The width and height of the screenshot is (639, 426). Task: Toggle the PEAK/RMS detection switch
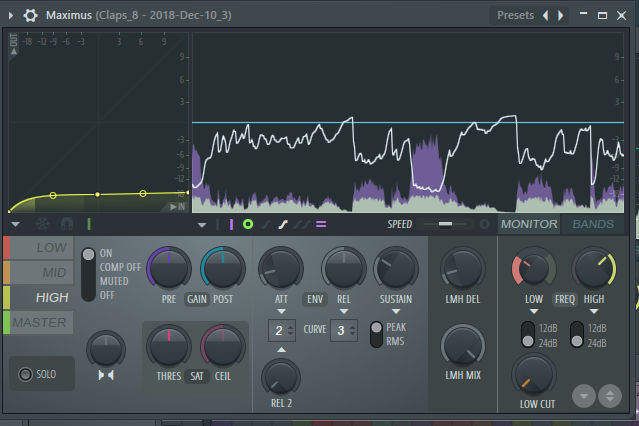pyautogui.click(x=376, y=334)
